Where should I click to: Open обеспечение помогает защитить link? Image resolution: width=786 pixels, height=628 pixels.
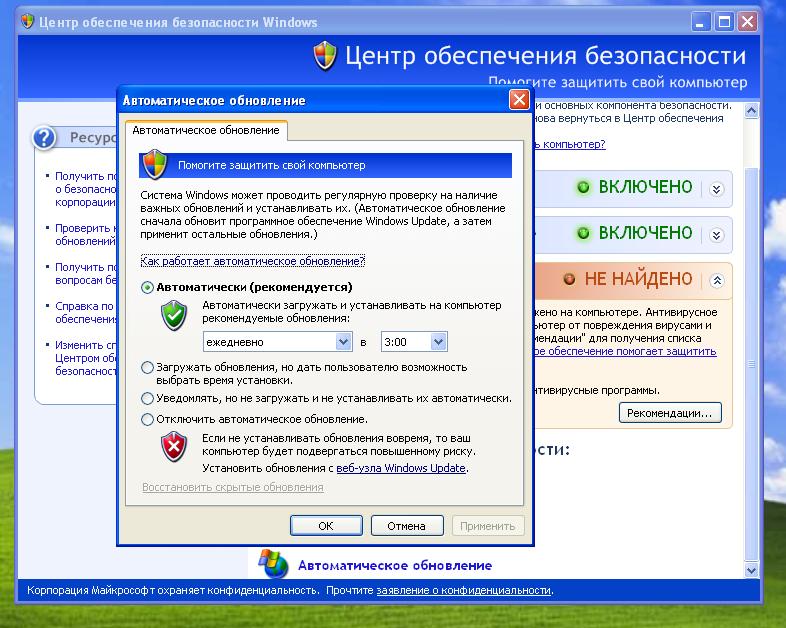pos(626,351)
